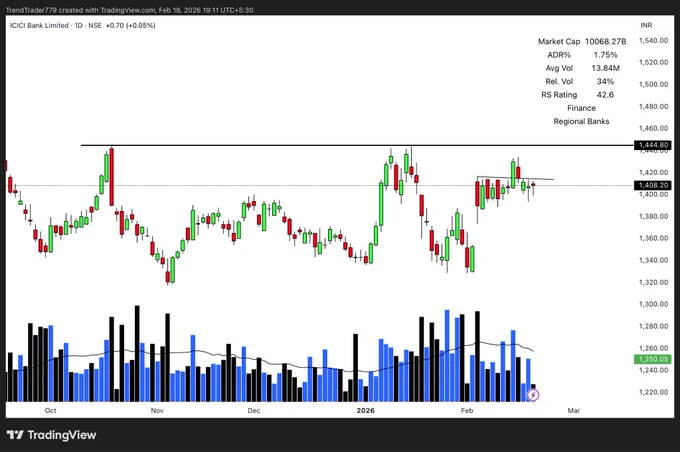Click the '13.84M' average volume value

pos(605,68)
